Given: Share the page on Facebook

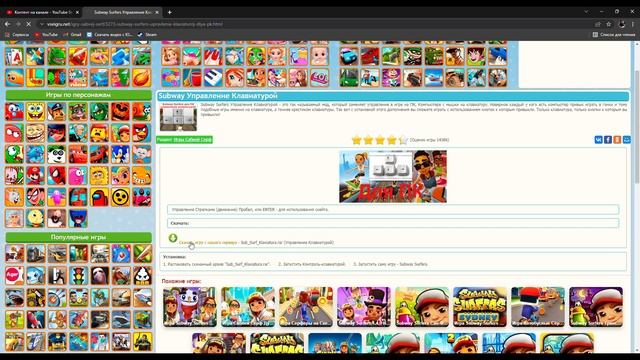Looking at the screenshot, I should [608, 140].
